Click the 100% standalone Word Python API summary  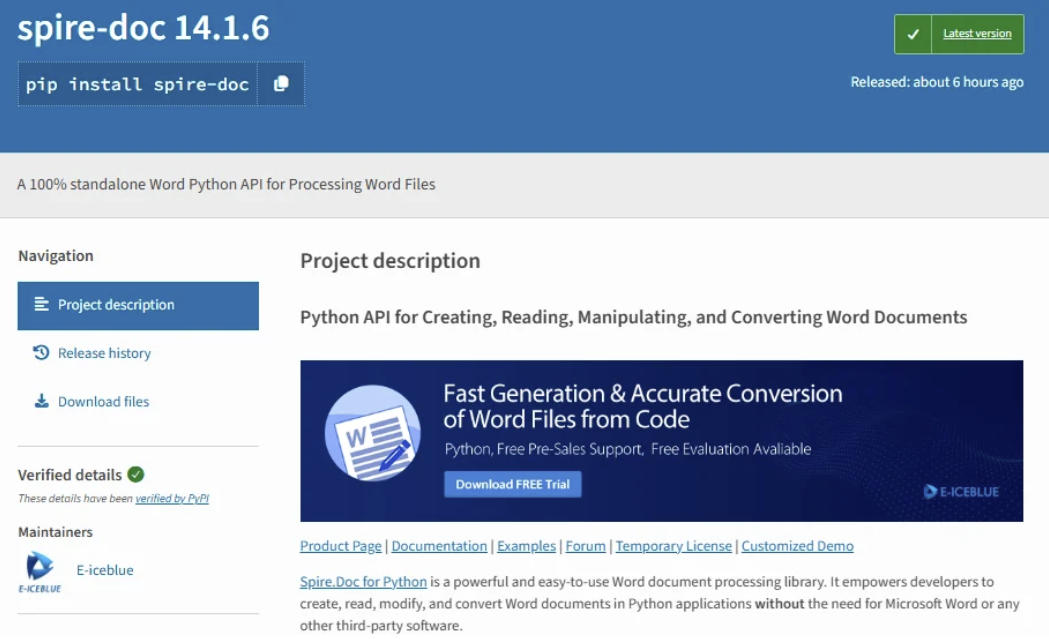click(x=226, y=185)
